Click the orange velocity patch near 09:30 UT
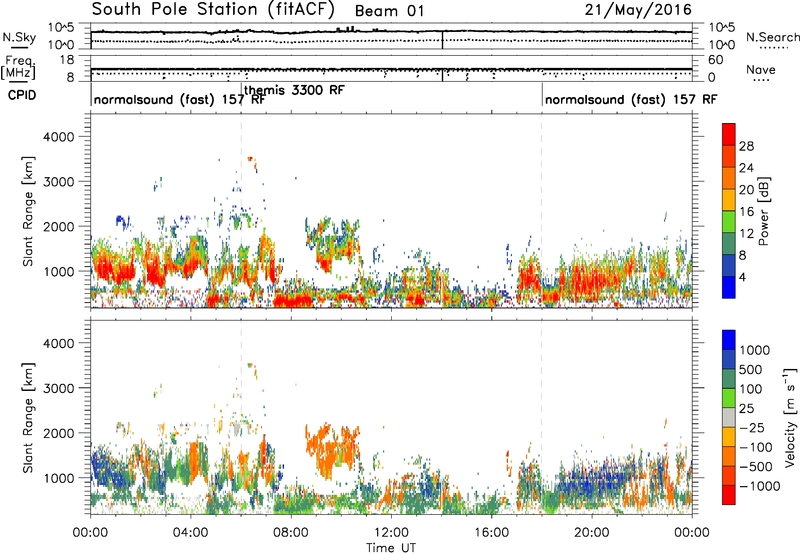800x554 pixels. [331, 449]
